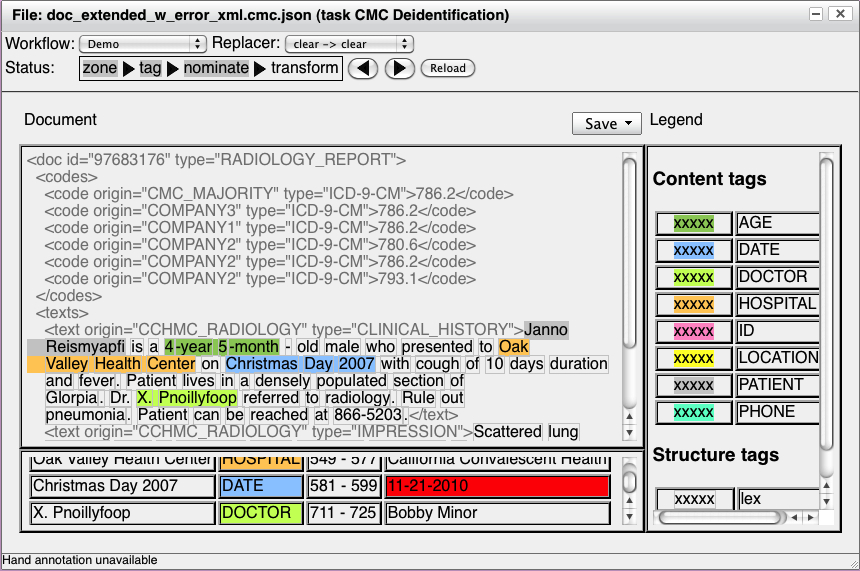The image size is (860, 571).
Task: Click the back arrow workflow step button
Action: [365, 69]
